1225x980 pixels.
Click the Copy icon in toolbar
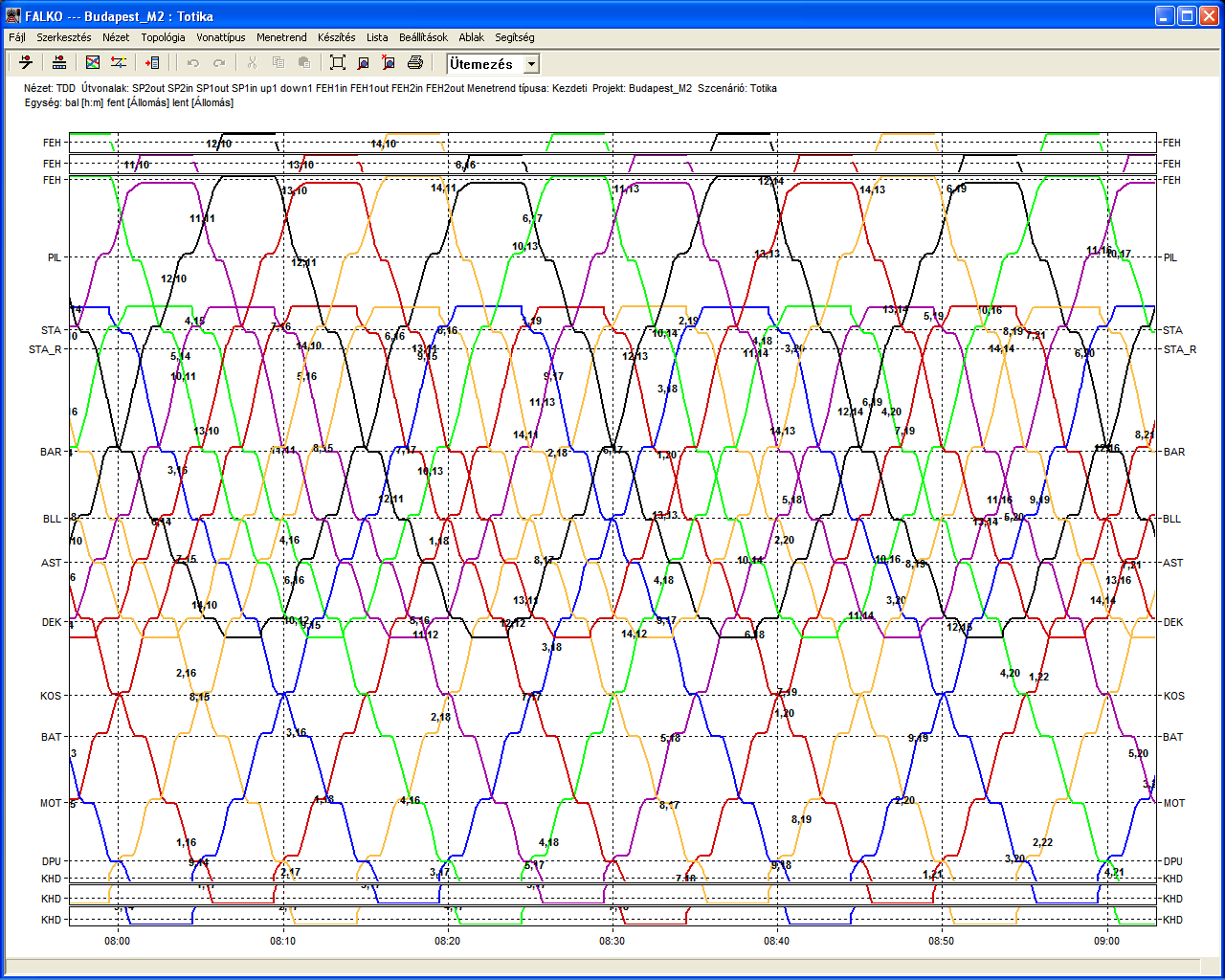pyautogui.click(x=278, y=63)
